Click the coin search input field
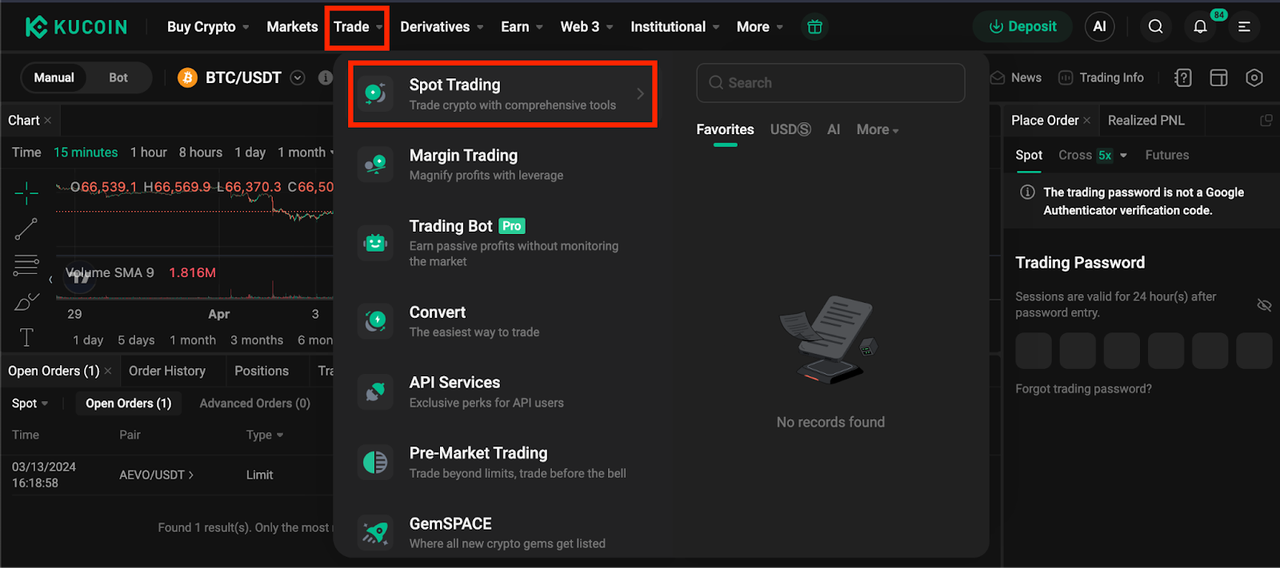 [830, 83]
